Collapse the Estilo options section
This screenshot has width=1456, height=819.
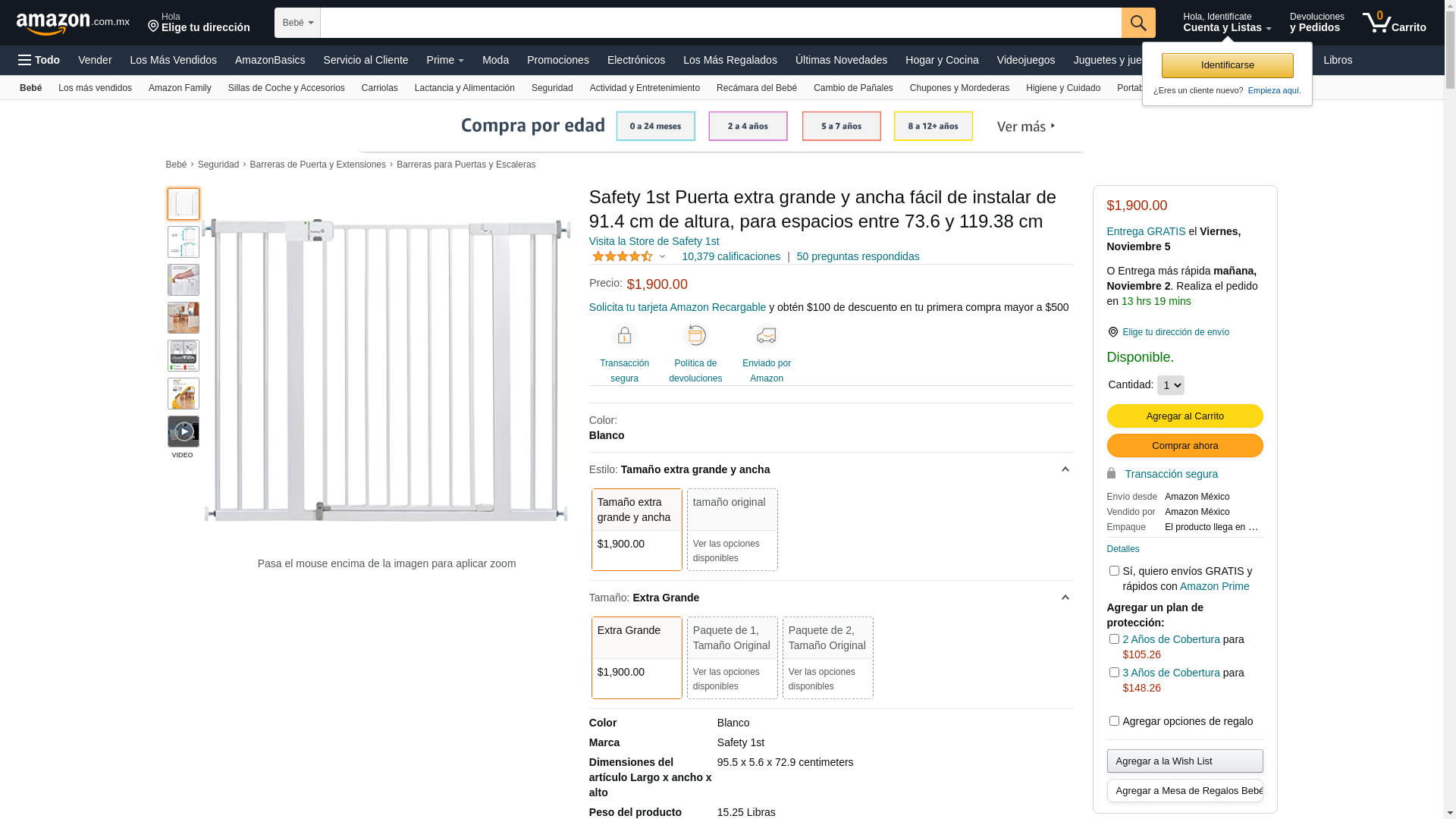[x=1065, y=469]
